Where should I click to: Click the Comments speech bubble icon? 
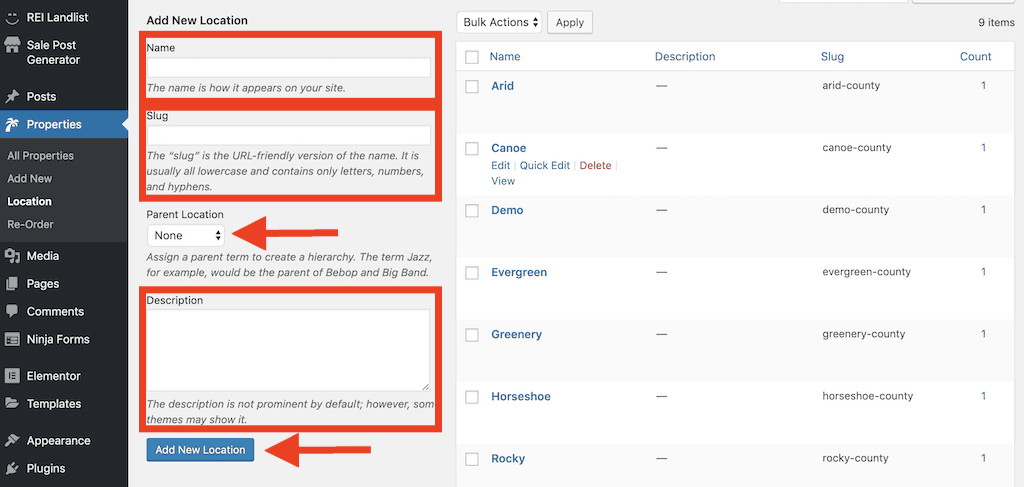point(12,311)
